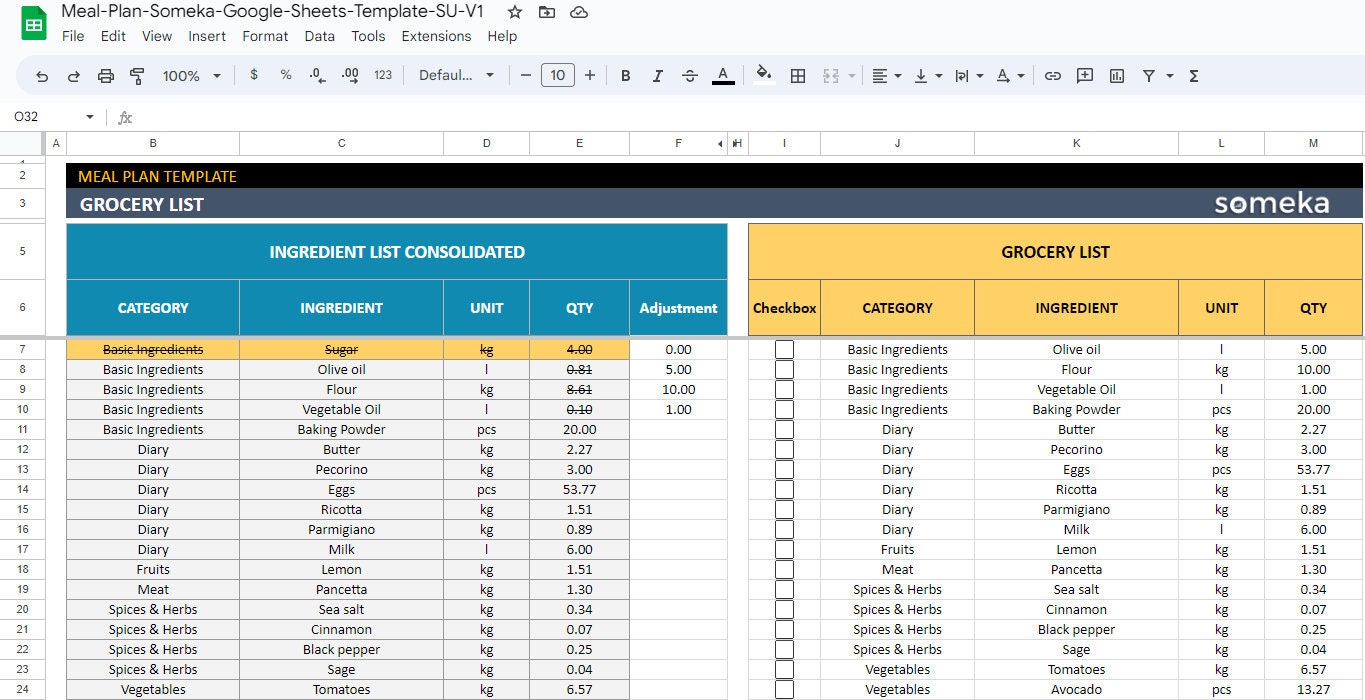Viewport: 1365px width, 700px height.
Task: Check the grocery Sea salt checkbox
Action: (784, 589)
